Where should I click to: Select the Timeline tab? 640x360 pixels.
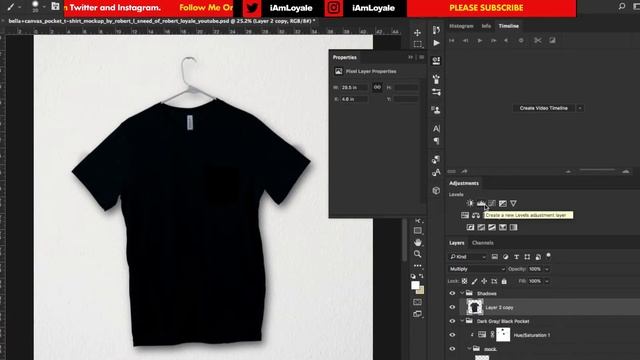pyautogui.click(x=509, y=26)
